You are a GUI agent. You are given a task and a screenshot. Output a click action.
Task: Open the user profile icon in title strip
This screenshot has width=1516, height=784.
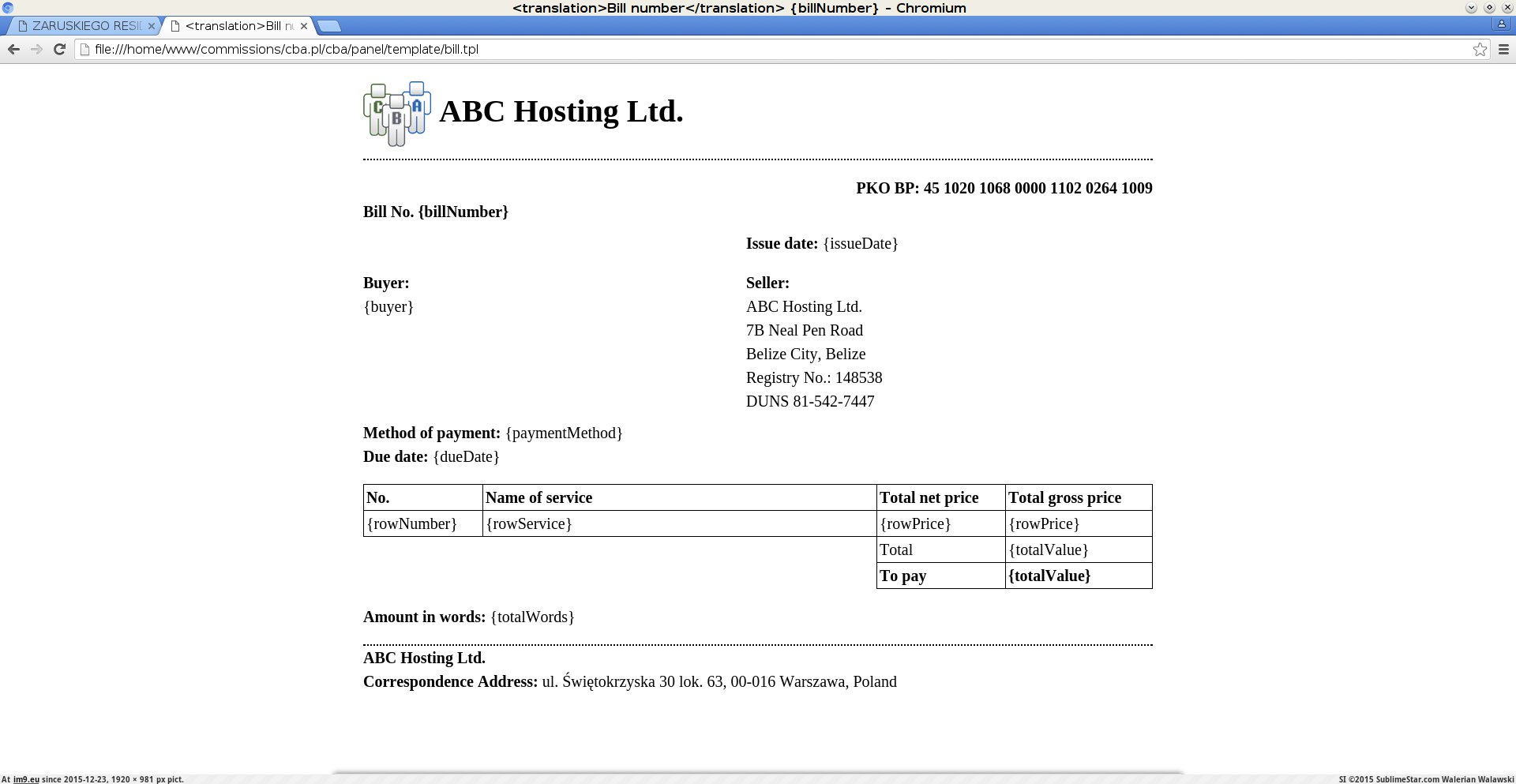click(x=1501, y=24)
